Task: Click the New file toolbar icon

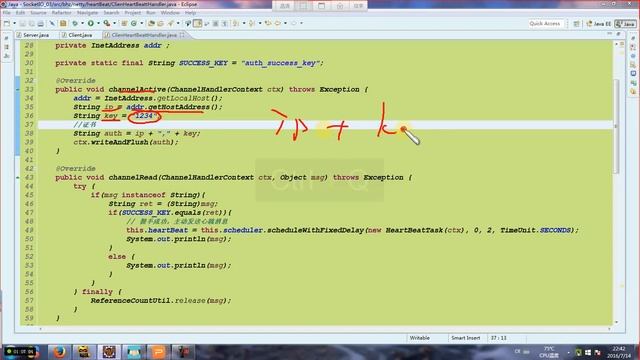Action: pos(7,23)
